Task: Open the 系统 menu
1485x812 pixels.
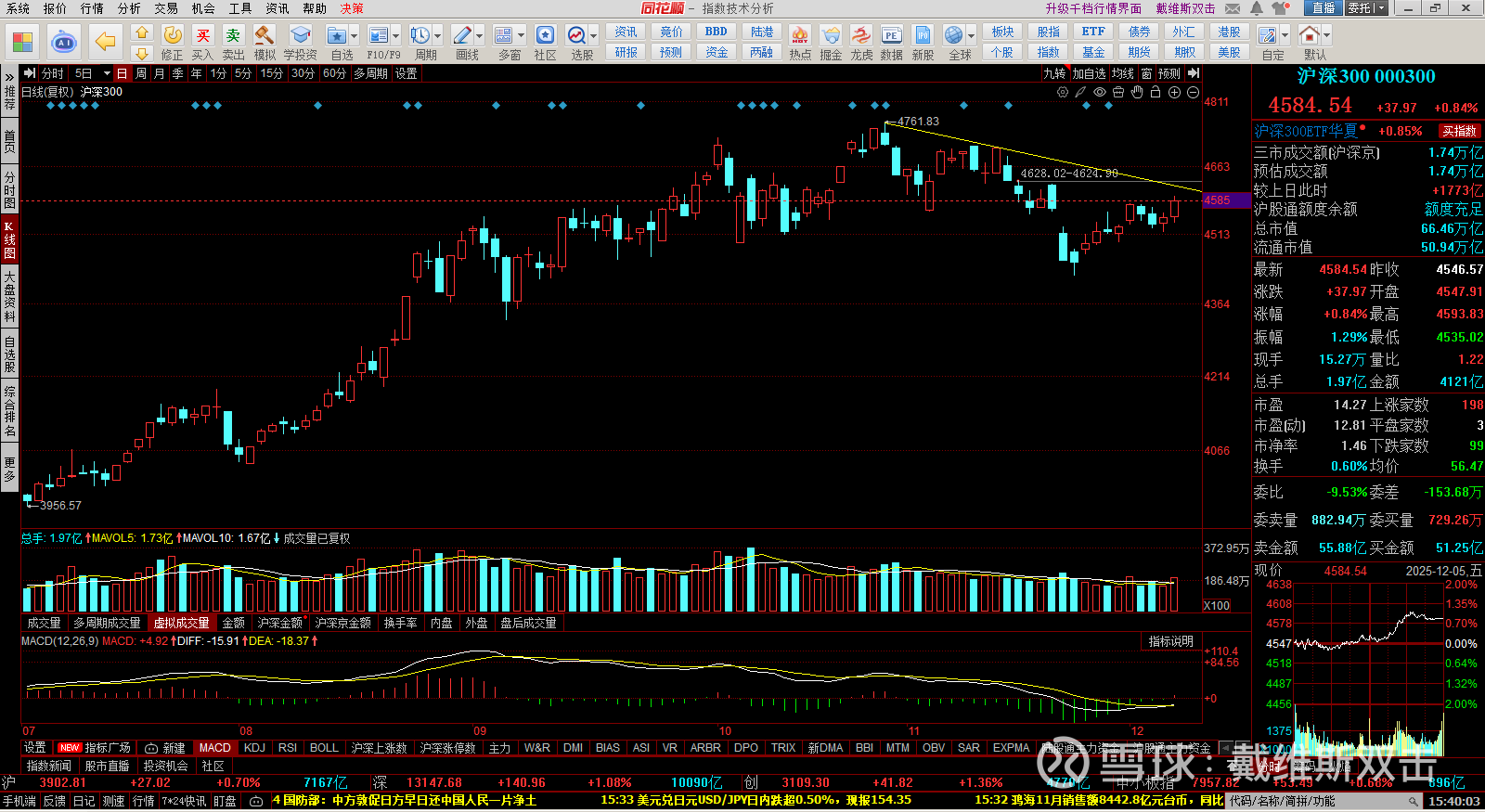Action: 18,8
